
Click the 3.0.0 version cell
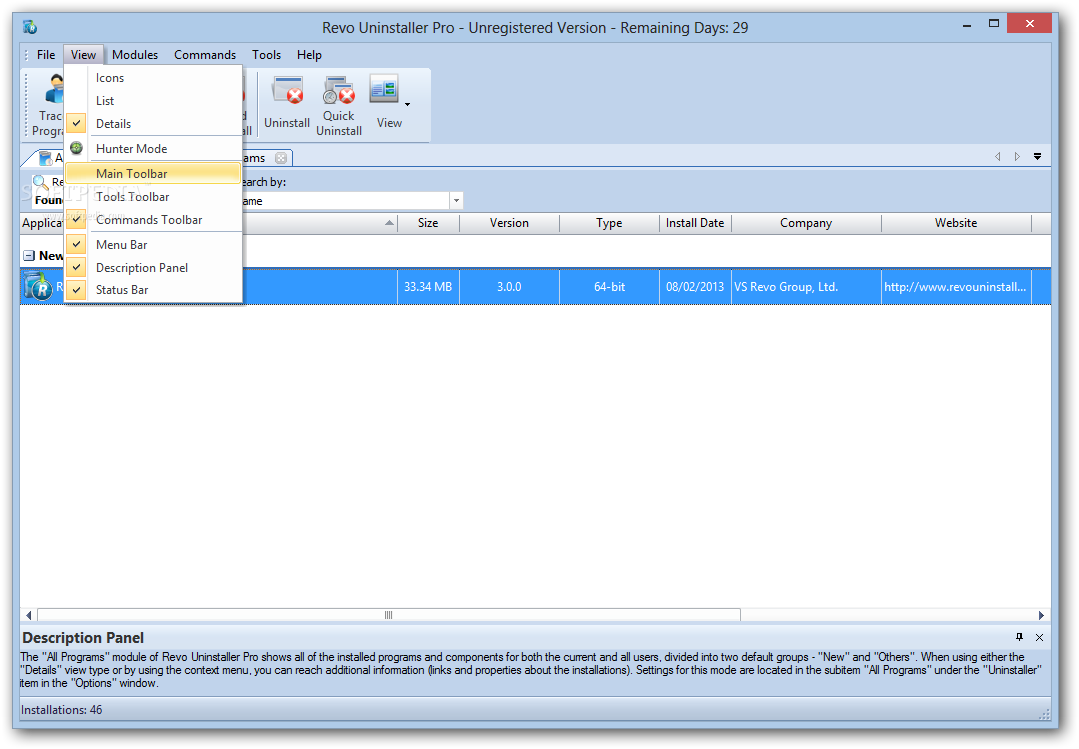click(x=509, y=286)
